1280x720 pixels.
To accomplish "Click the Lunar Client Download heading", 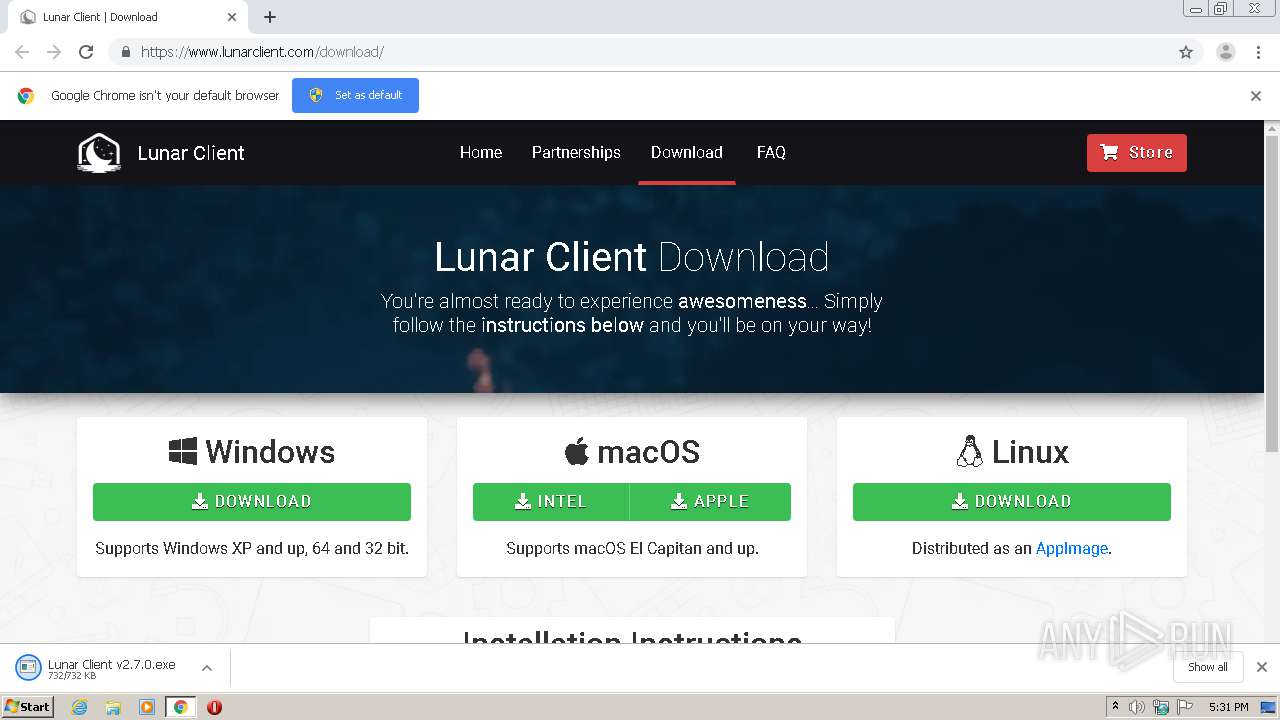I will point(632,257).
